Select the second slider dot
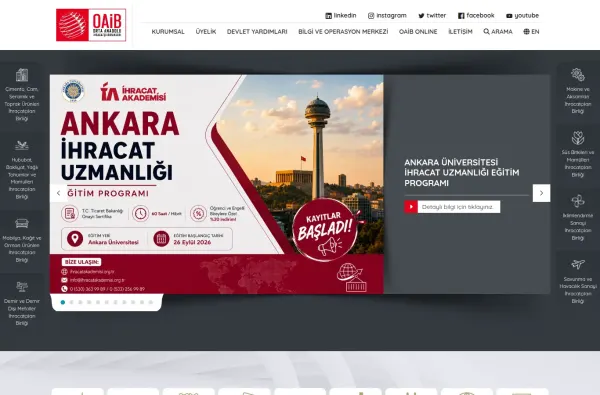Image resolution: width=600 pixels, height=395 pixels. click(x=72, y=302)
